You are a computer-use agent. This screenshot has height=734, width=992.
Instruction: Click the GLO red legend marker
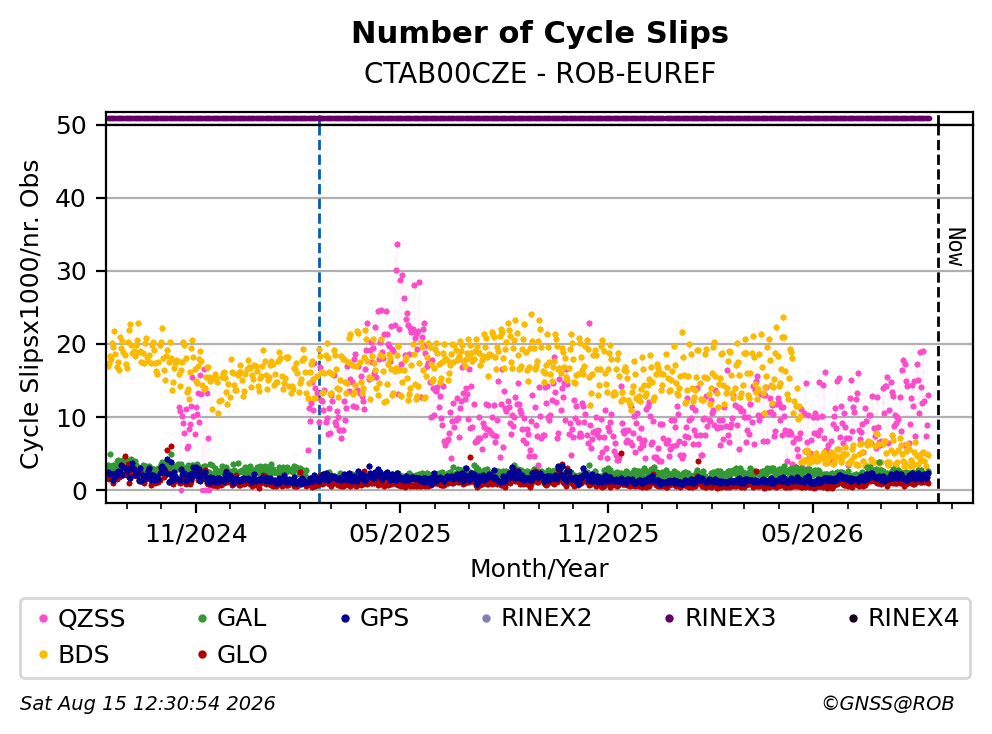[x=202, y=655]
